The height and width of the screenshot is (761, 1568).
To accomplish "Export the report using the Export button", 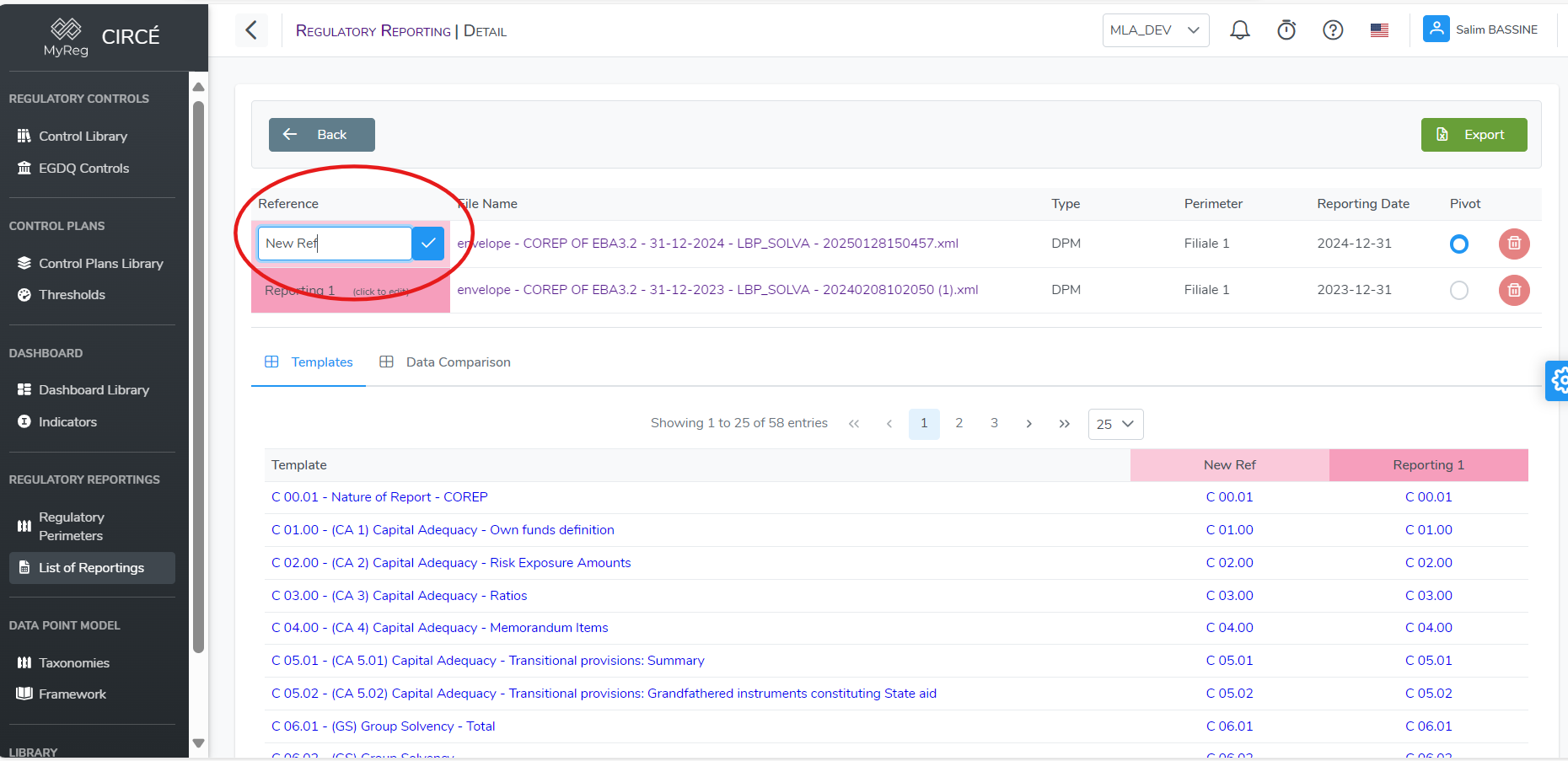I will tap(1474, 134).
